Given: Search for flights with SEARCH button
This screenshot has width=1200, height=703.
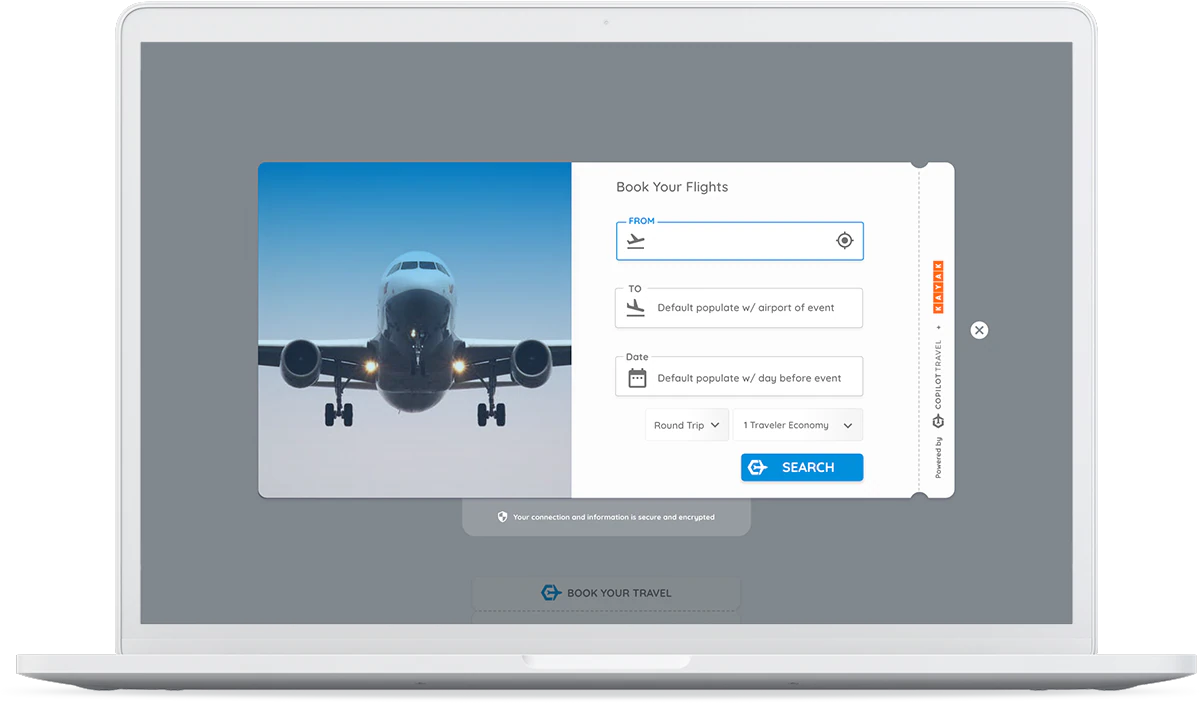Looking at the screenshot, I should tap(802, 467).
